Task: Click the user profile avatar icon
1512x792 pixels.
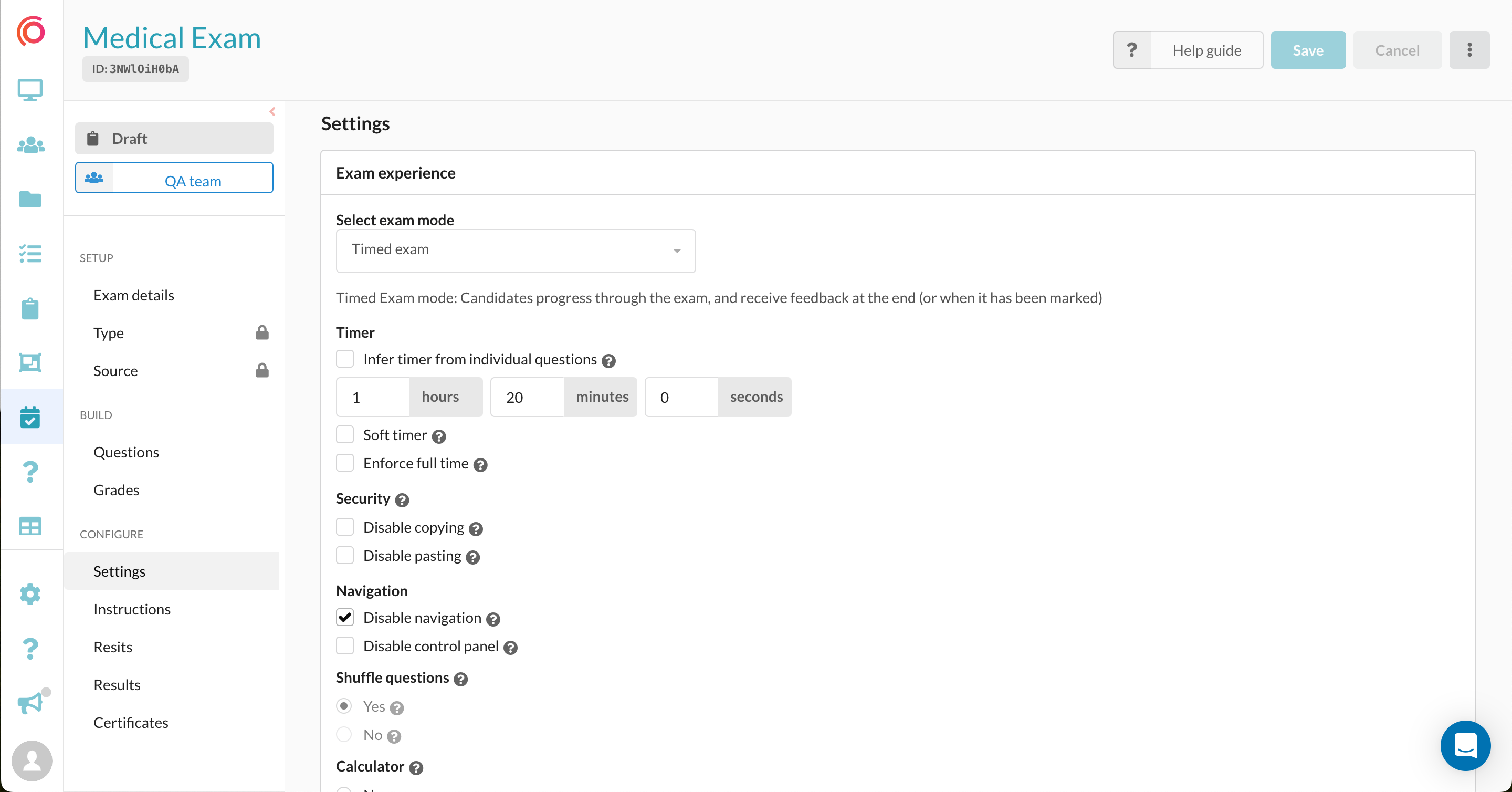Action: pyautogui.click(x=31, y=760)
